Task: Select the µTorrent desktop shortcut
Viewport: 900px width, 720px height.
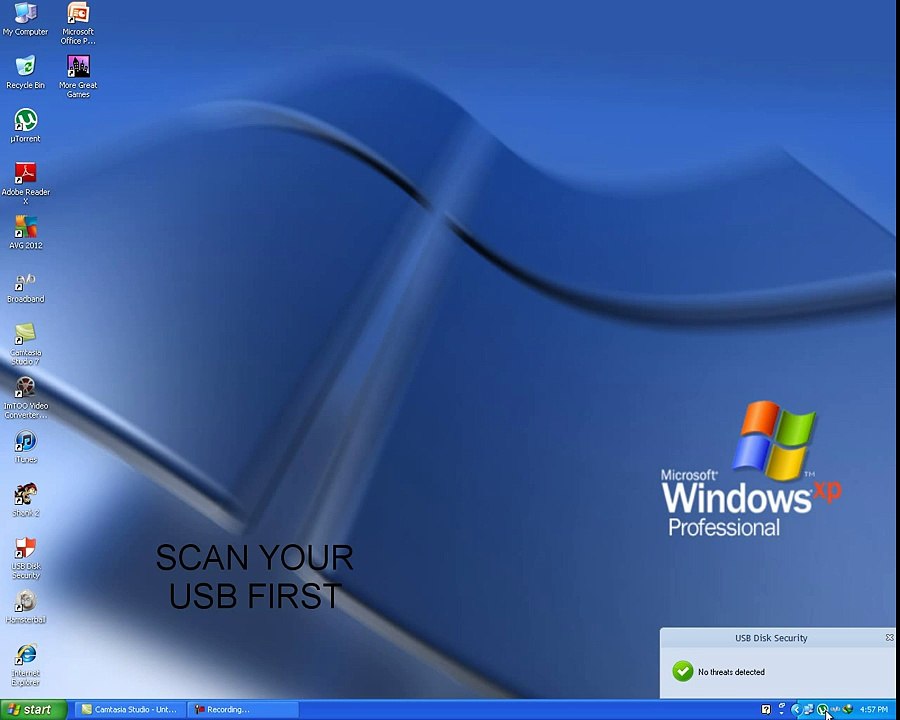Action: [25, 125]
